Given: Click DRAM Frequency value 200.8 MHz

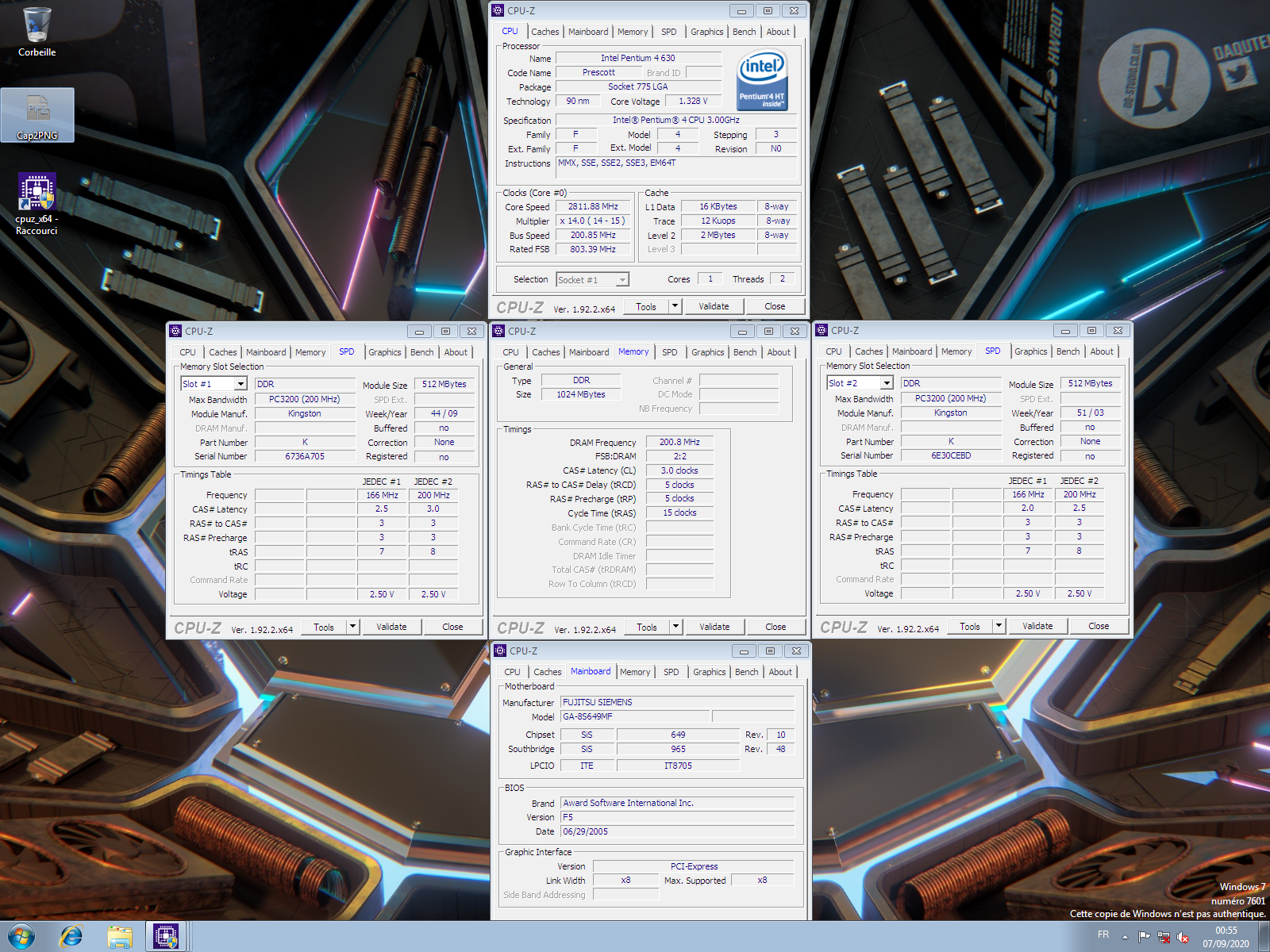Looking at the screenshot, I should [x=679, y=442].
